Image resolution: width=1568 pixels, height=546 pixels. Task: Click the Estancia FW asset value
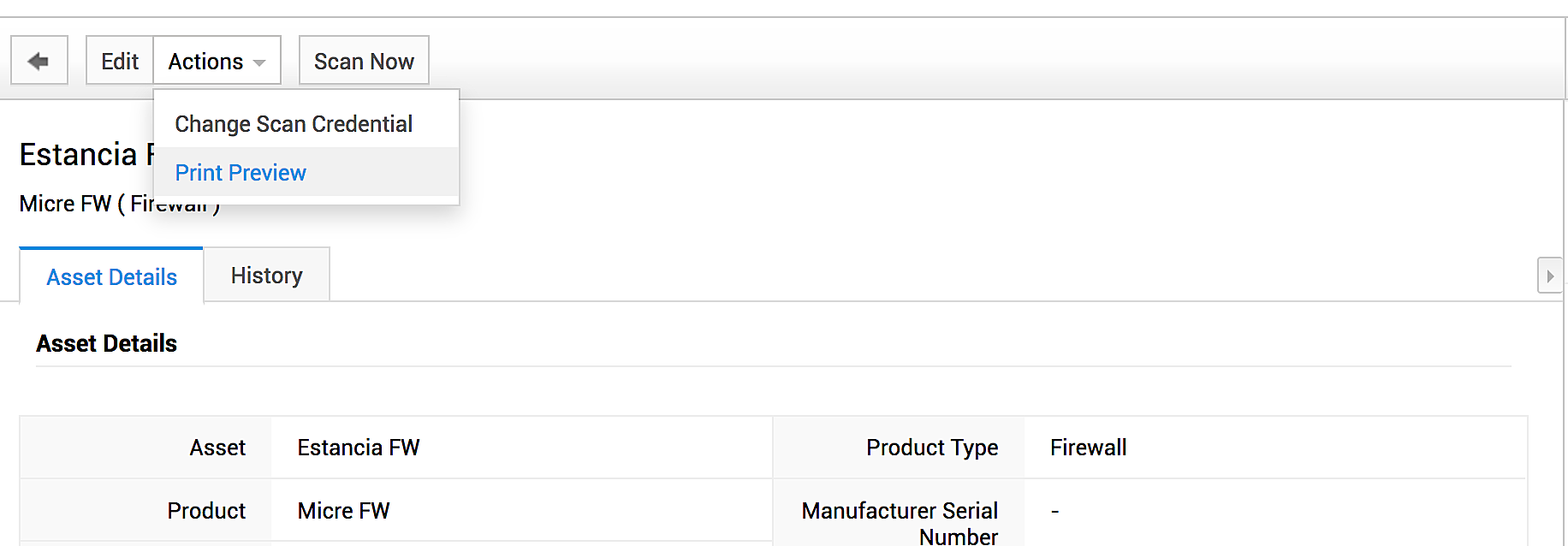pos(359,448)
